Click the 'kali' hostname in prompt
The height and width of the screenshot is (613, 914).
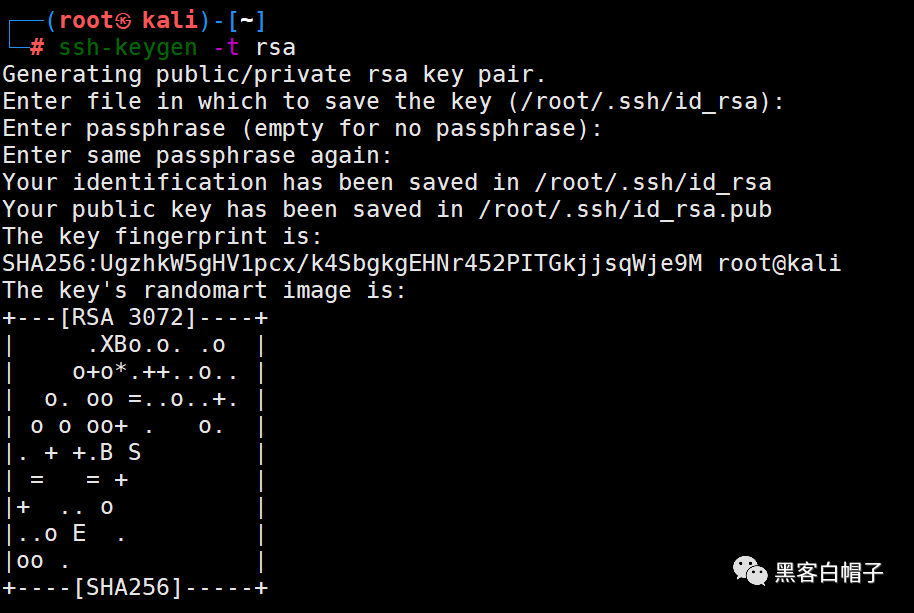[x=170, y=20]
